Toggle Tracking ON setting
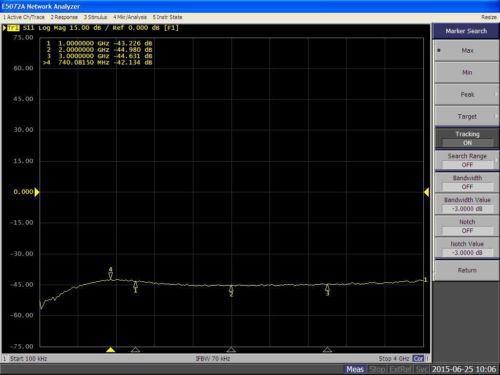Viewport: 500px width, 375px height. click(467, 138)
